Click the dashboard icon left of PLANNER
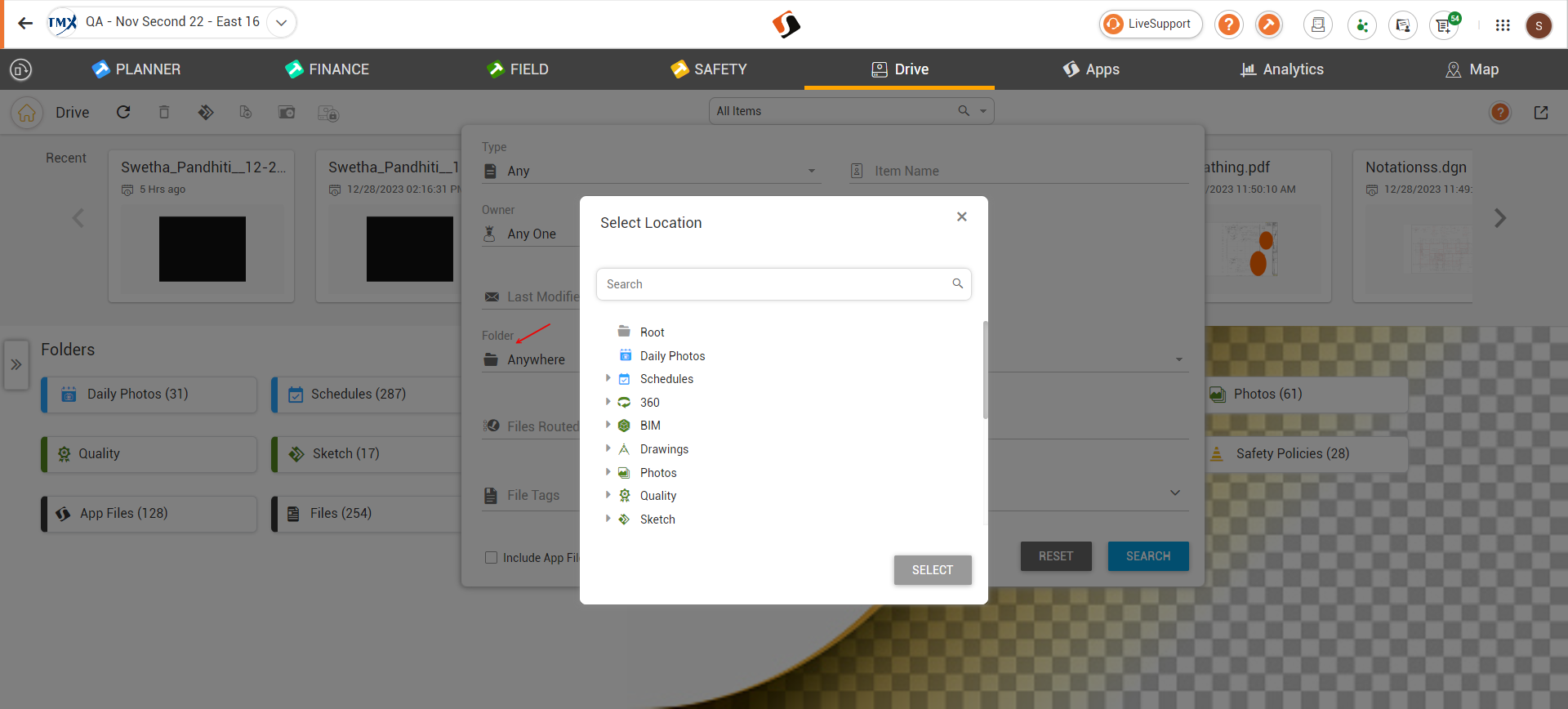This screenshot has height=709, width=1568. coord(21,69)
